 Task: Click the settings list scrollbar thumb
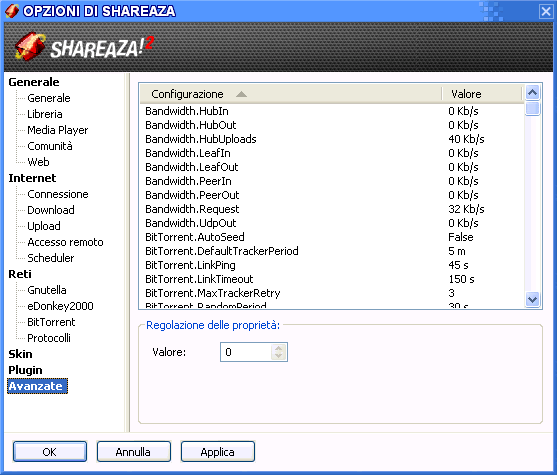532,108
